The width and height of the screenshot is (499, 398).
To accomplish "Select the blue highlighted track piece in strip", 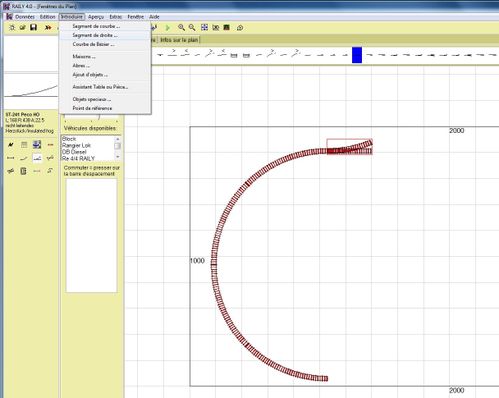I will click(x=357, y=55).
